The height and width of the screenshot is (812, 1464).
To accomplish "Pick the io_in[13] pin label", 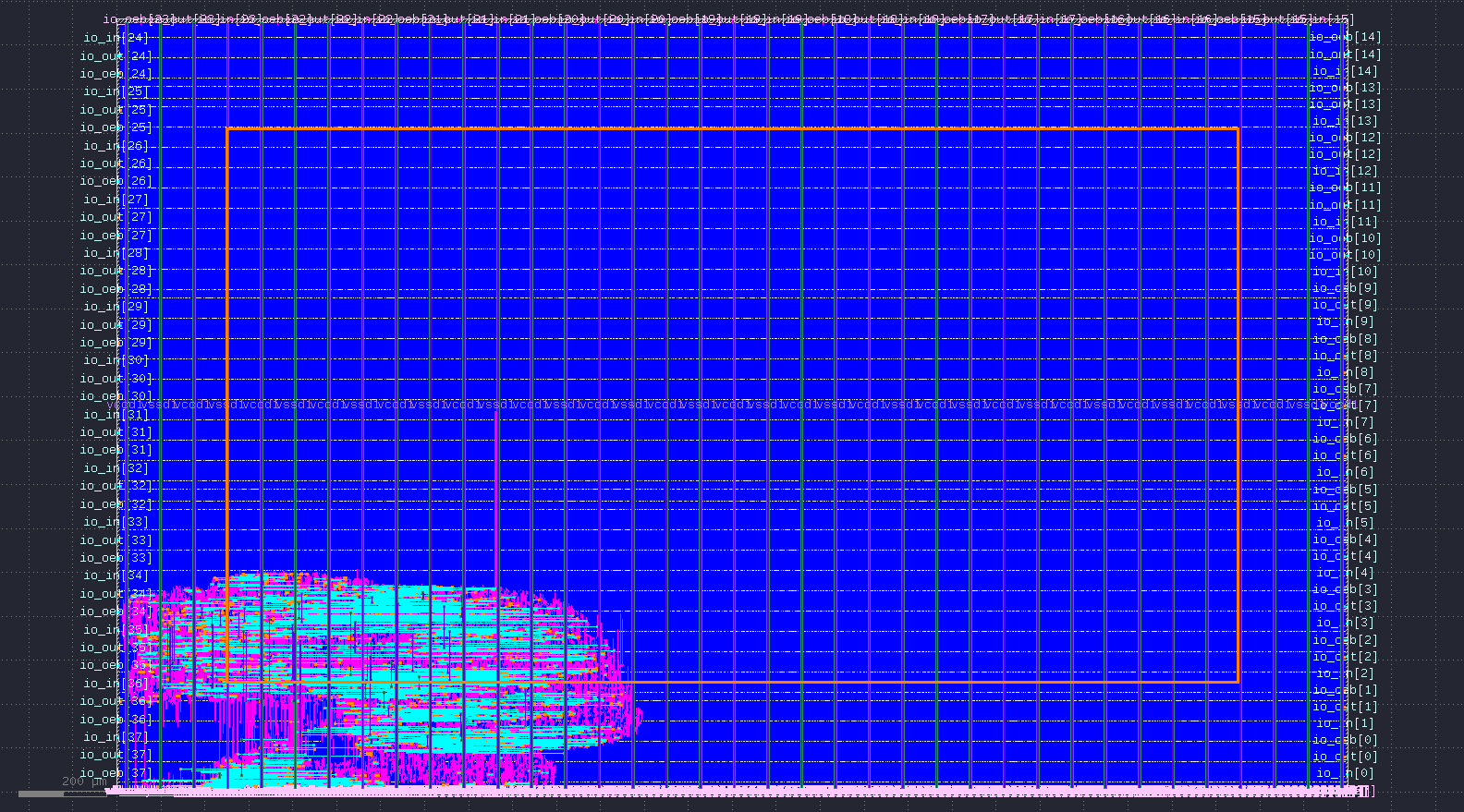I will (1346, 121).
